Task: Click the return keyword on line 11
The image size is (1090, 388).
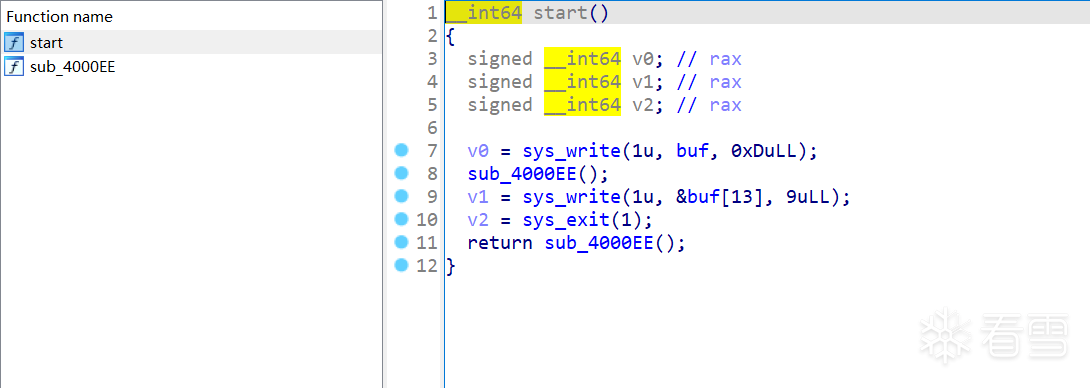Action: (x=500, y=243)
